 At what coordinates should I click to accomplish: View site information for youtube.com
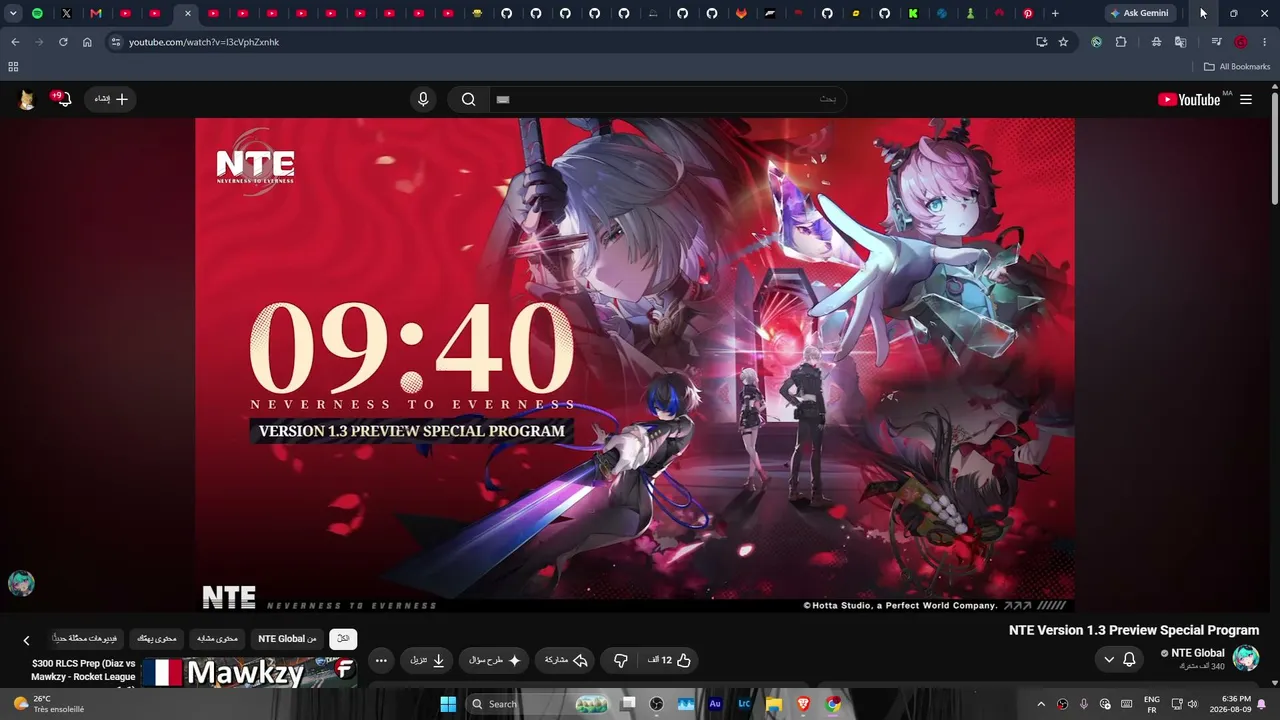[115, 42]
